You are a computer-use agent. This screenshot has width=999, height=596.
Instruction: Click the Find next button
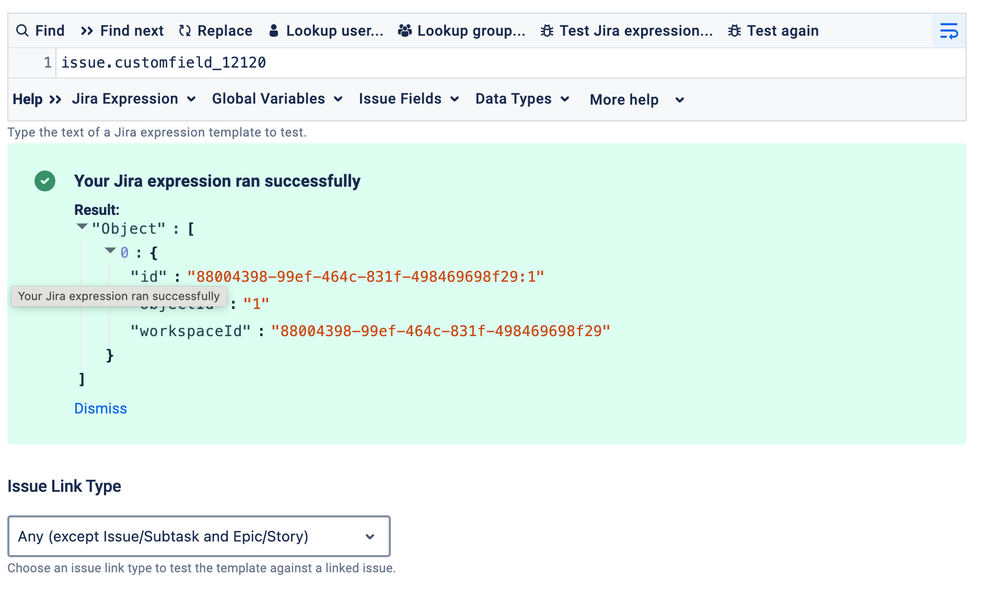(x=122, y=31)
